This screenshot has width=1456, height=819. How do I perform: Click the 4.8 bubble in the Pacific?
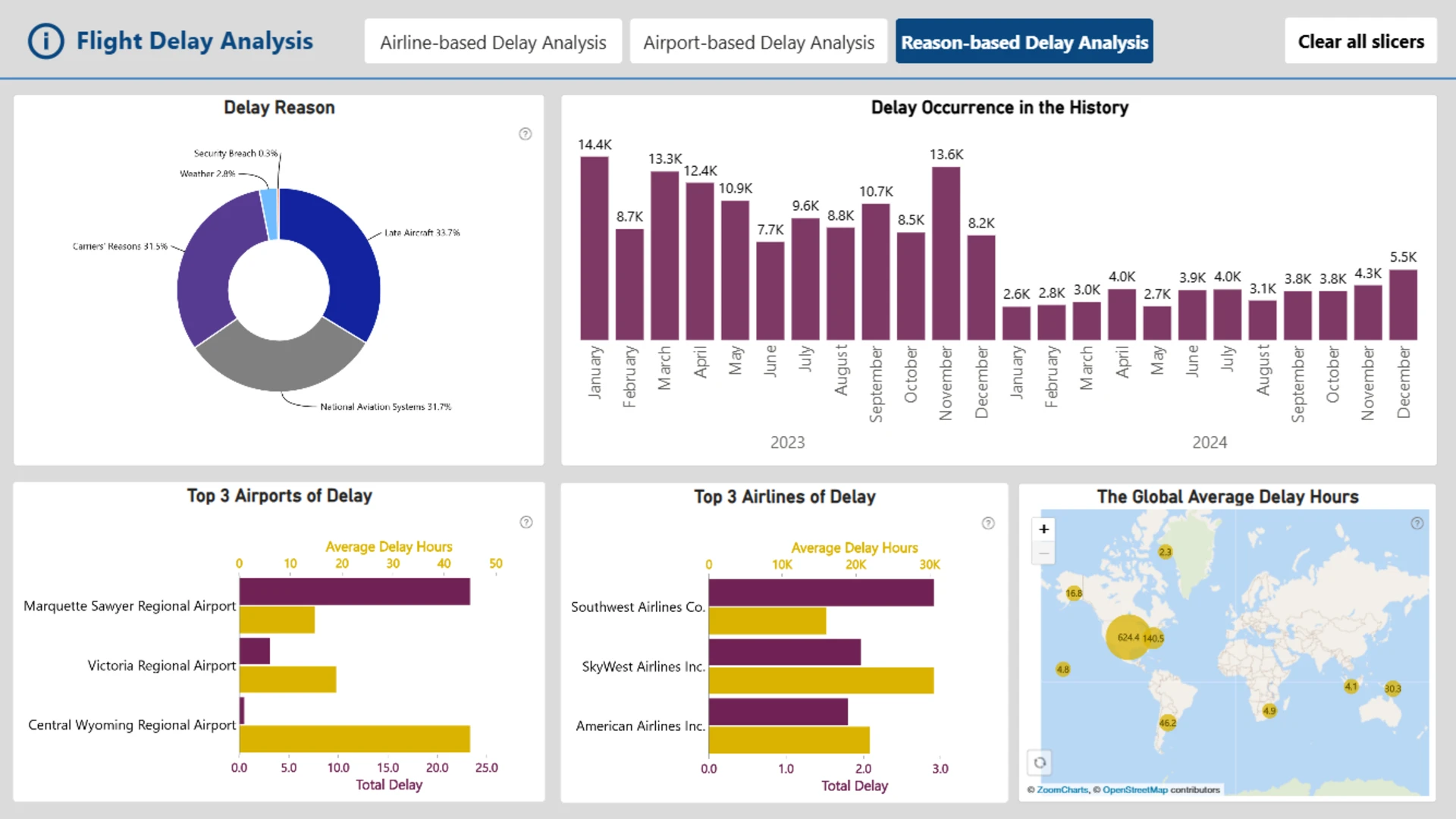[1063, 670]
